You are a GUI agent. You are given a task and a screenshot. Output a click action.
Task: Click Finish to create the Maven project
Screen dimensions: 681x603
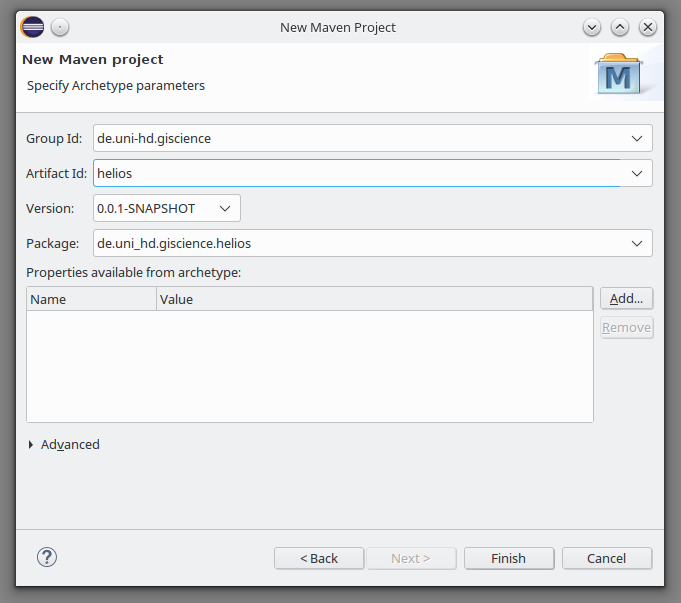[x=509, y=558]
